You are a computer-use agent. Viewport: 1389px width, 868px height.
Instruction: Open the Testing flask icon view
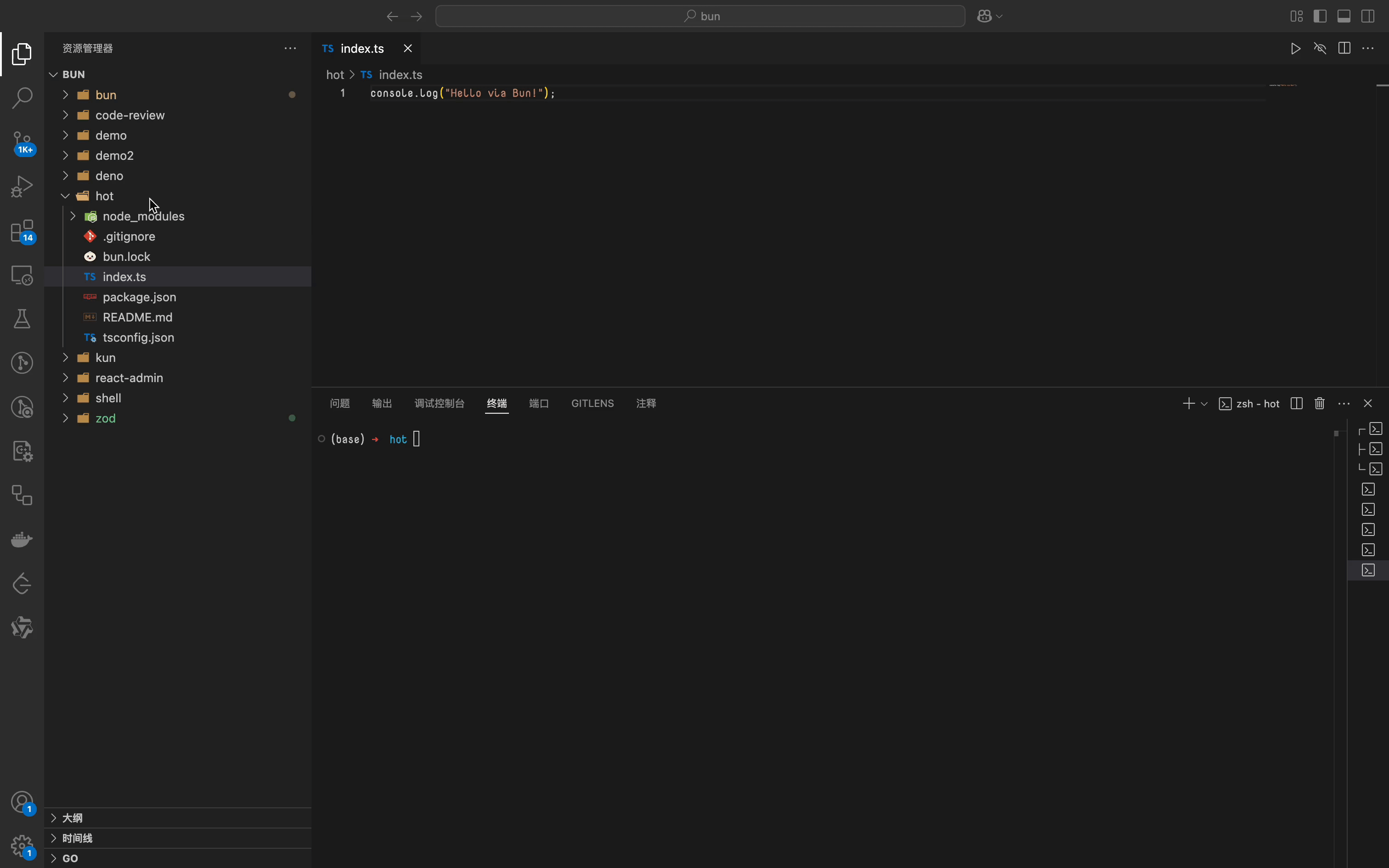click(x=22, y=319)
